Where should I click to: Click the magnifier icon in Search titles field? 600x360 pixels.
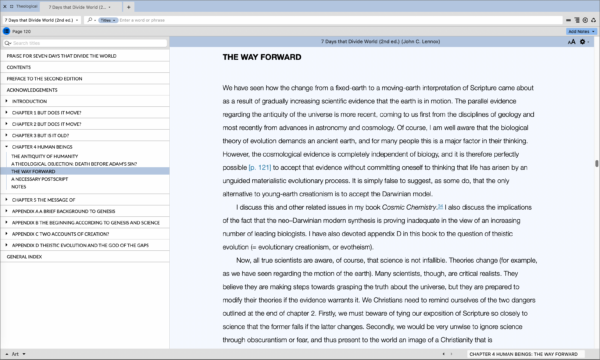8,43
